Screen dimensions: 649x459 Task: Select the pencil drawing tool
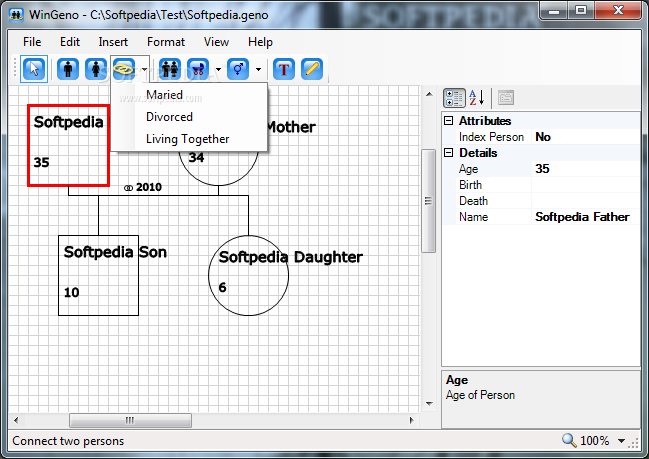(x=312, y=69)
